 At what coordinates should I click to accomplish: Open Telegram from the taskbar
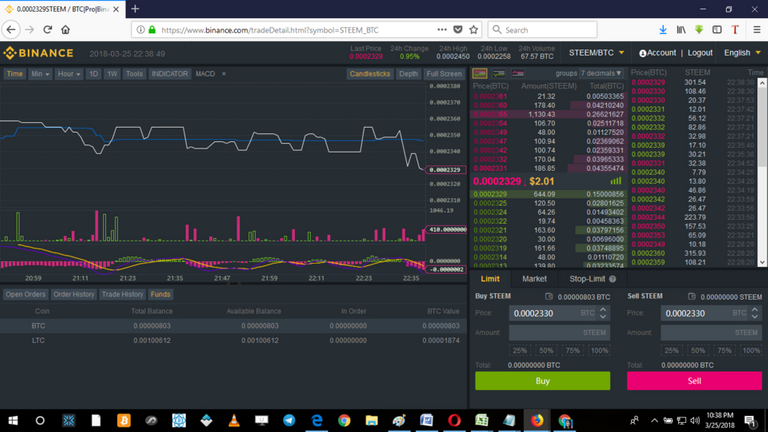click(289, 420)
